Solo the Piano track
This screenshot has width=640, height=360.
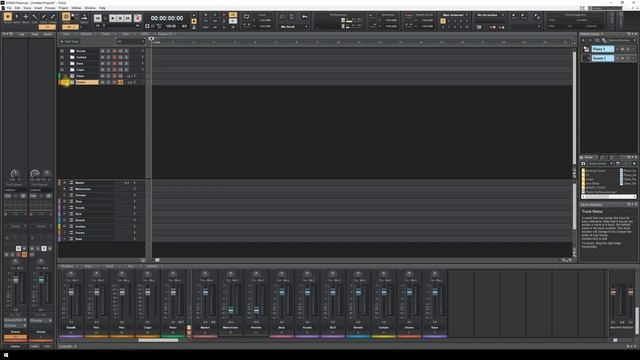pos(109,76)
